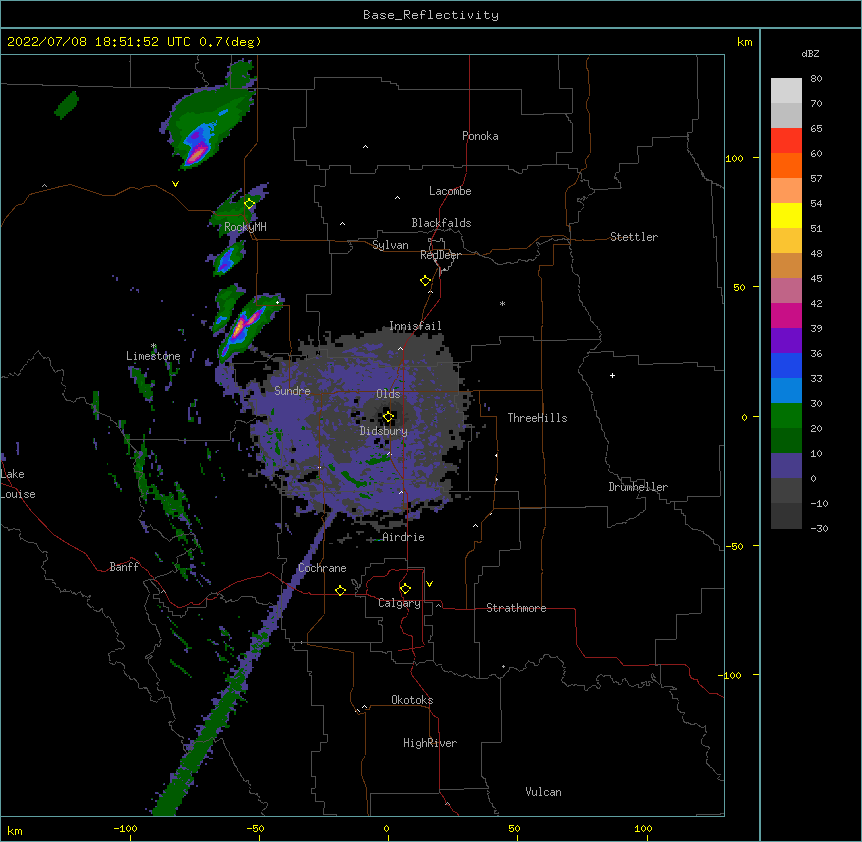Image resolution: width=862 pixels, height=842 pixels.
Task: Select the yellow swatch on the dBZ legend
Action: coord(786,215)
